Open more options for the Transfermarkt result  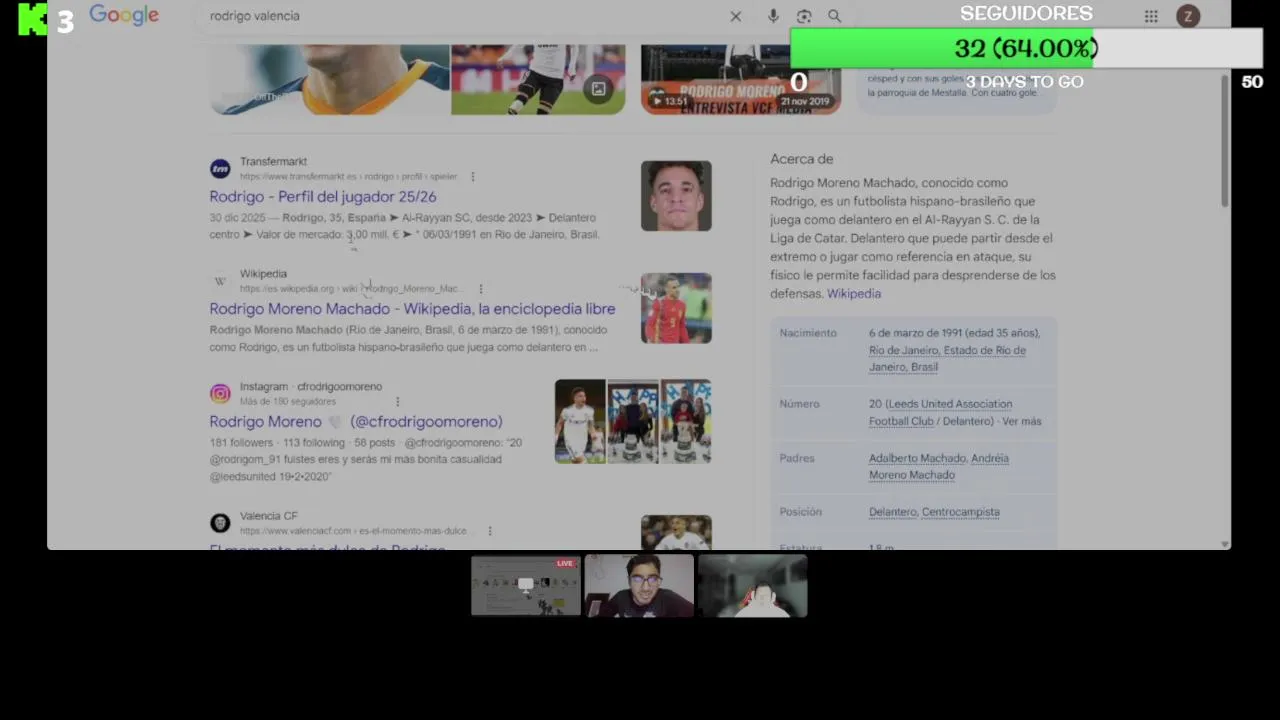[x=473, y=177]
